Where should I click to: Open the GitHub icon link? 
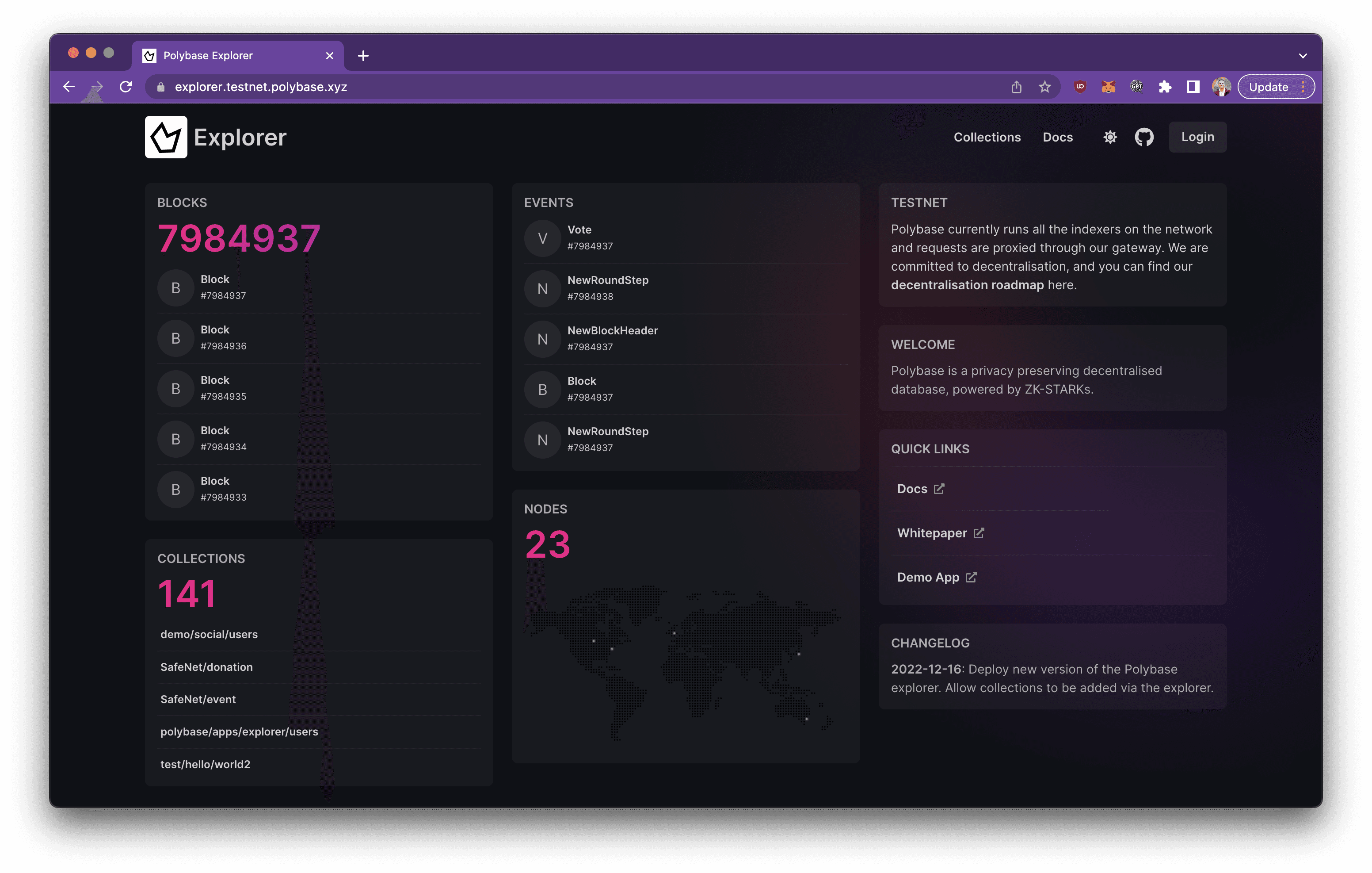[1143, 138]
